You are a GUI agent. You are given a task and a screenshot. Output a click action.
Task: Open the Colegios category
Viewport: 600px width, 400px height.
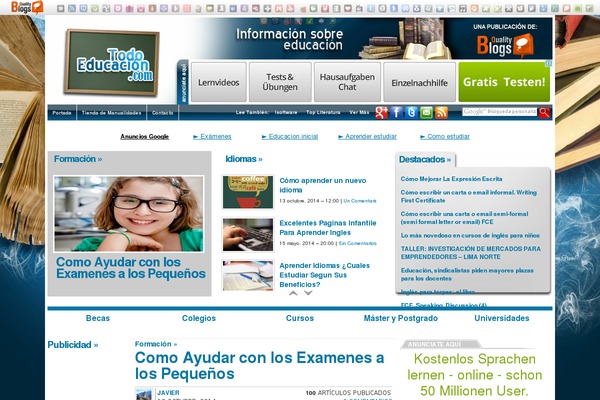coord(199,318)
